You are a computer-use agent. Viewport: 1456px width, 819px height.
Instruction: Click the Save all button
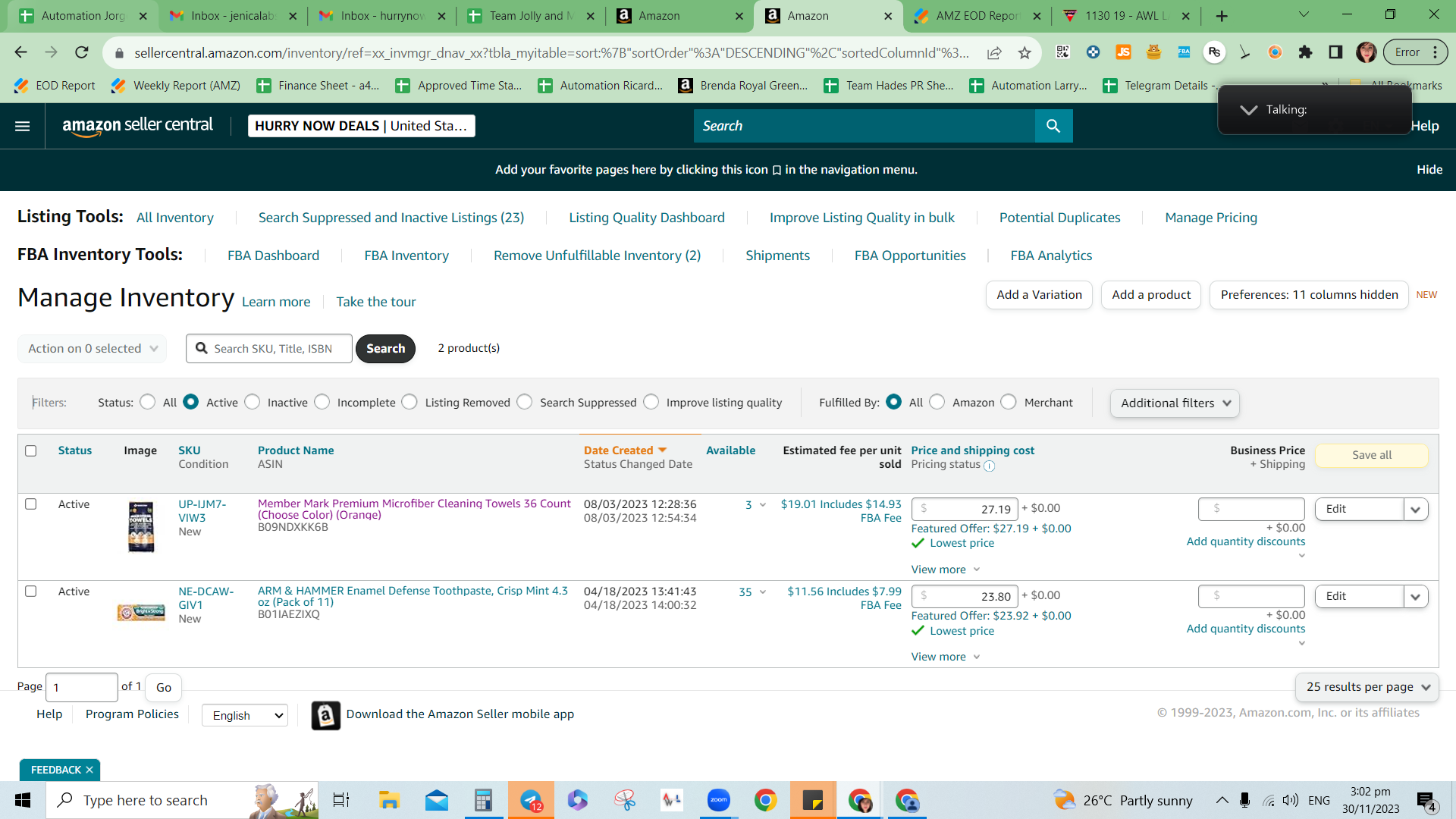coord(1372,455)
